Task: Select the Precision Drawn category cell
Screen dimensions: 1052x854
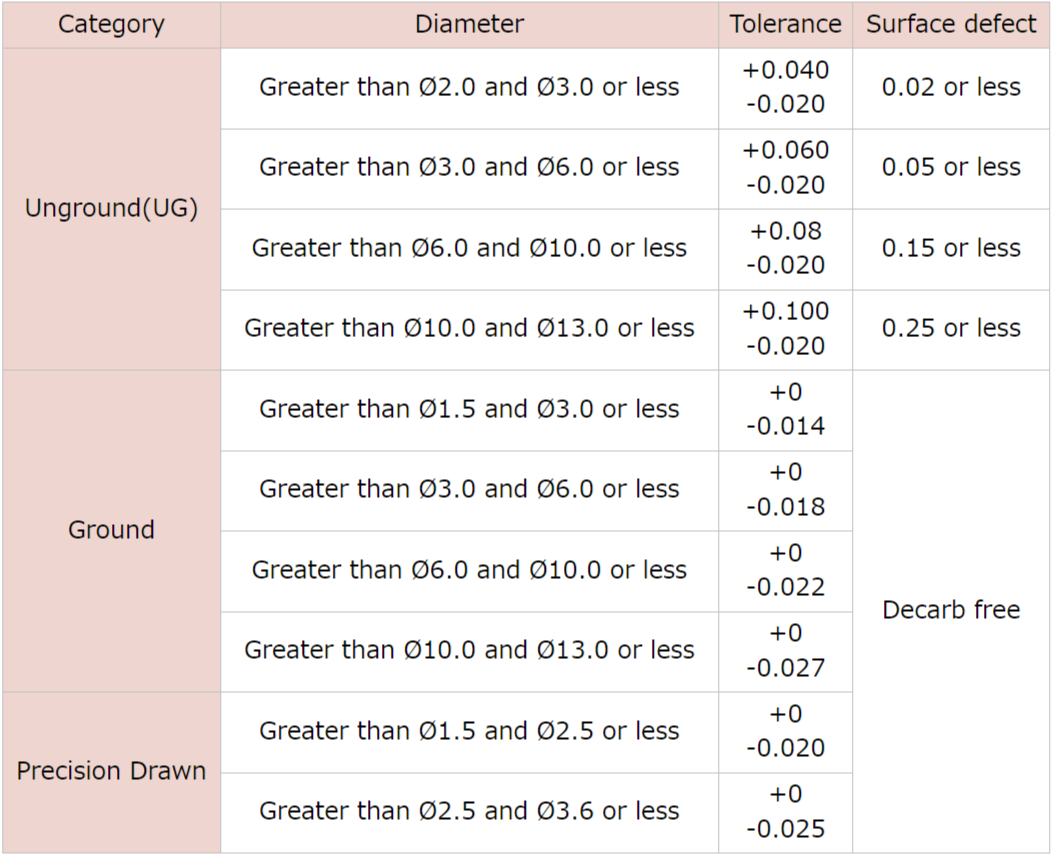Action: (x=111, y=771)
